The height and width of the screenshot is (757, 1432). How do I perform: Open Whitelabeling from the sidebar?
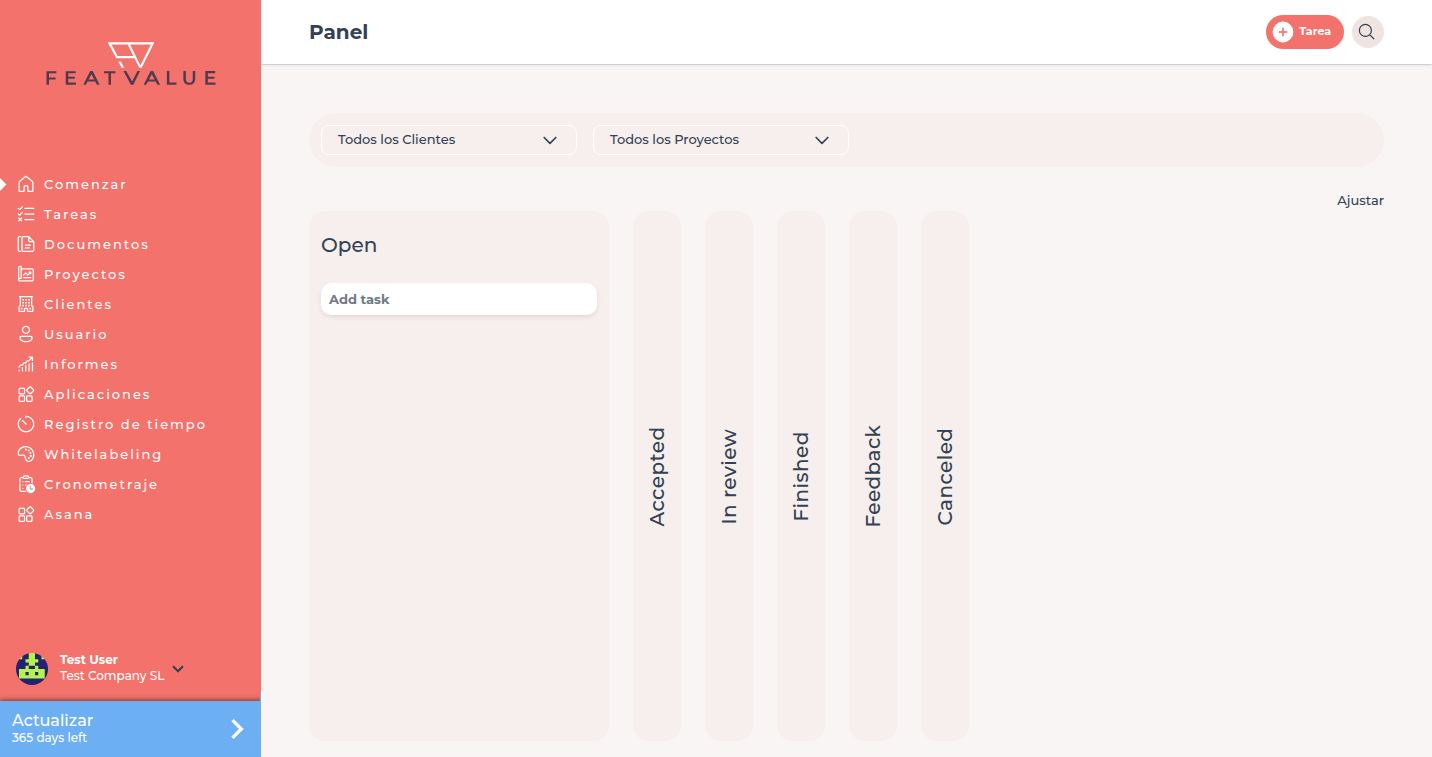[x=103, y=454]
